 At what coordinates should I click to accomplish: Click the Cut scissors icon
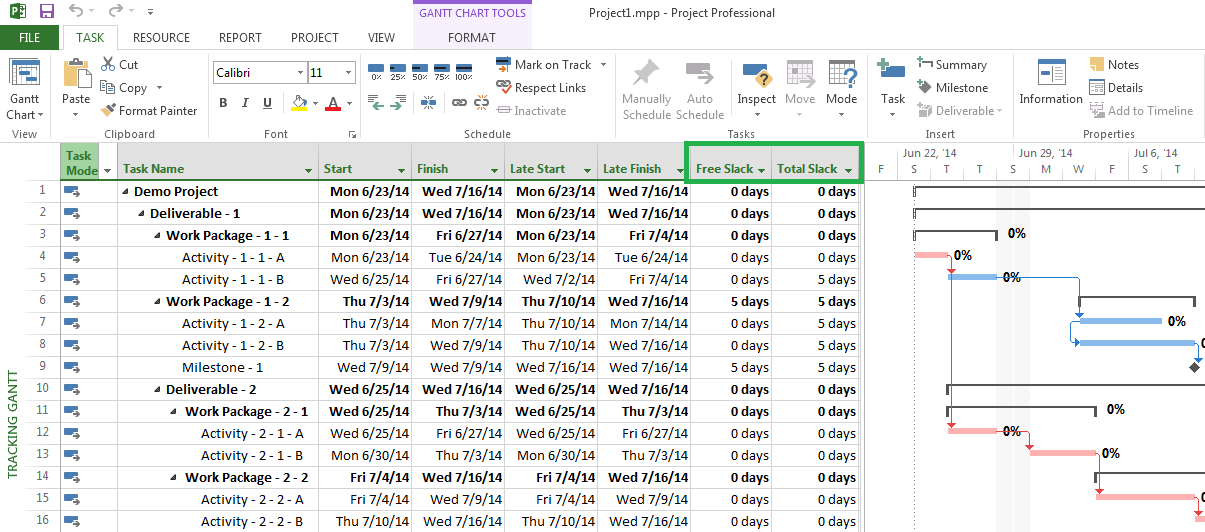(108, 64)
